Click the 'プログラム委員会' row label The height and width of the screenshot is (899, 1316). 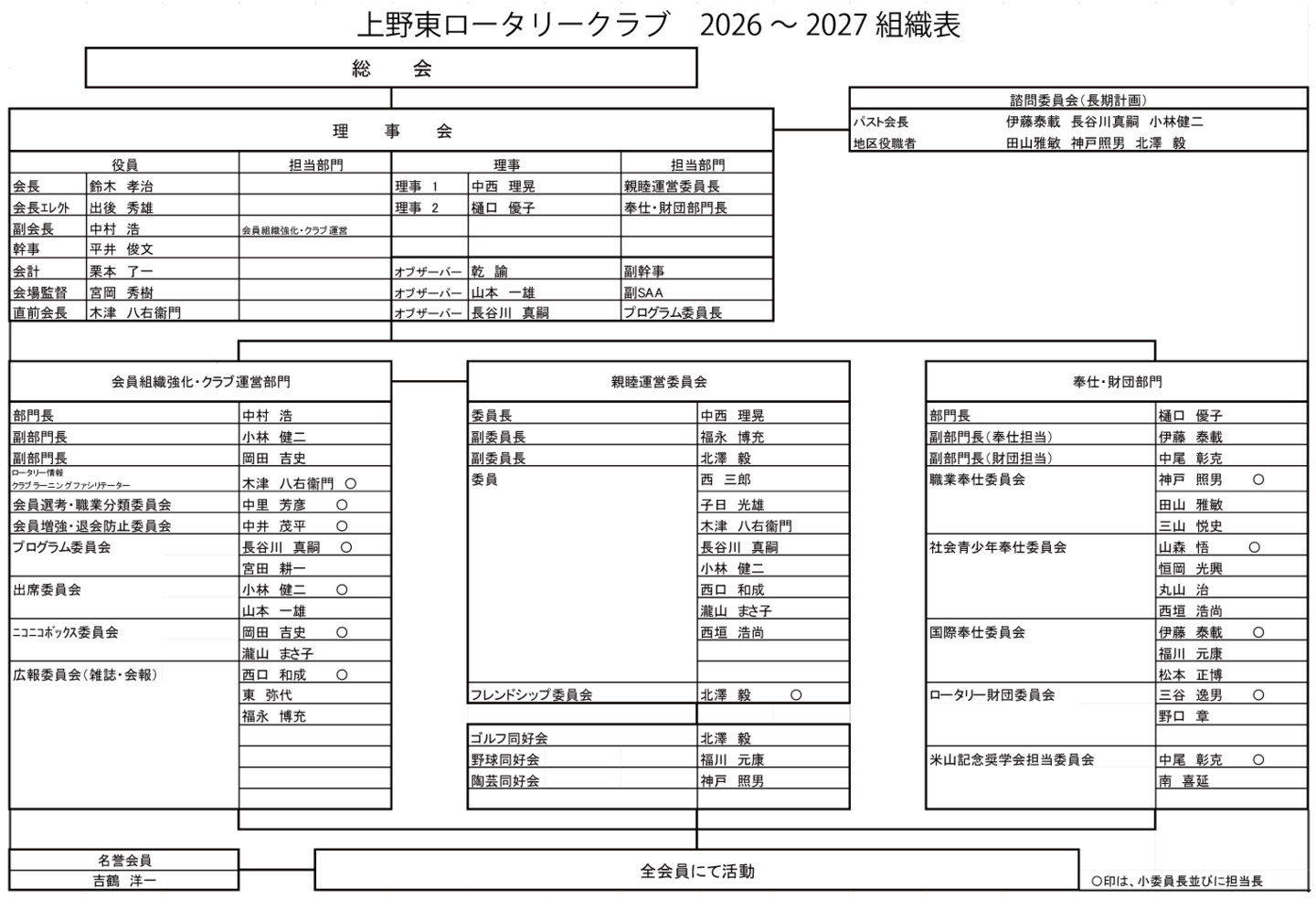tap(61, 547)
